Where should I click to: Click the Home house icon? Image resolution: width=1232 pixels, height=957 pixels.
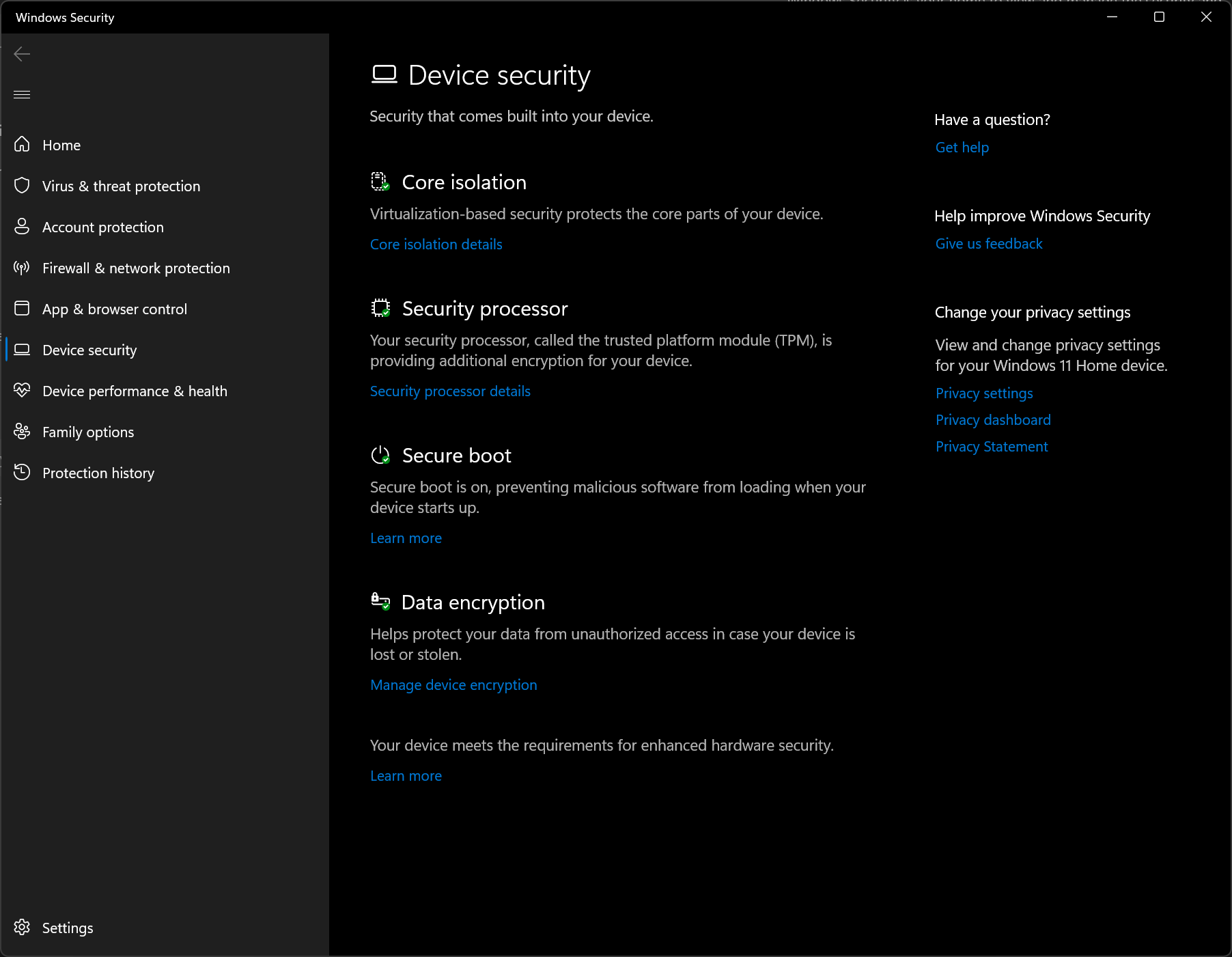coord(22,144)
